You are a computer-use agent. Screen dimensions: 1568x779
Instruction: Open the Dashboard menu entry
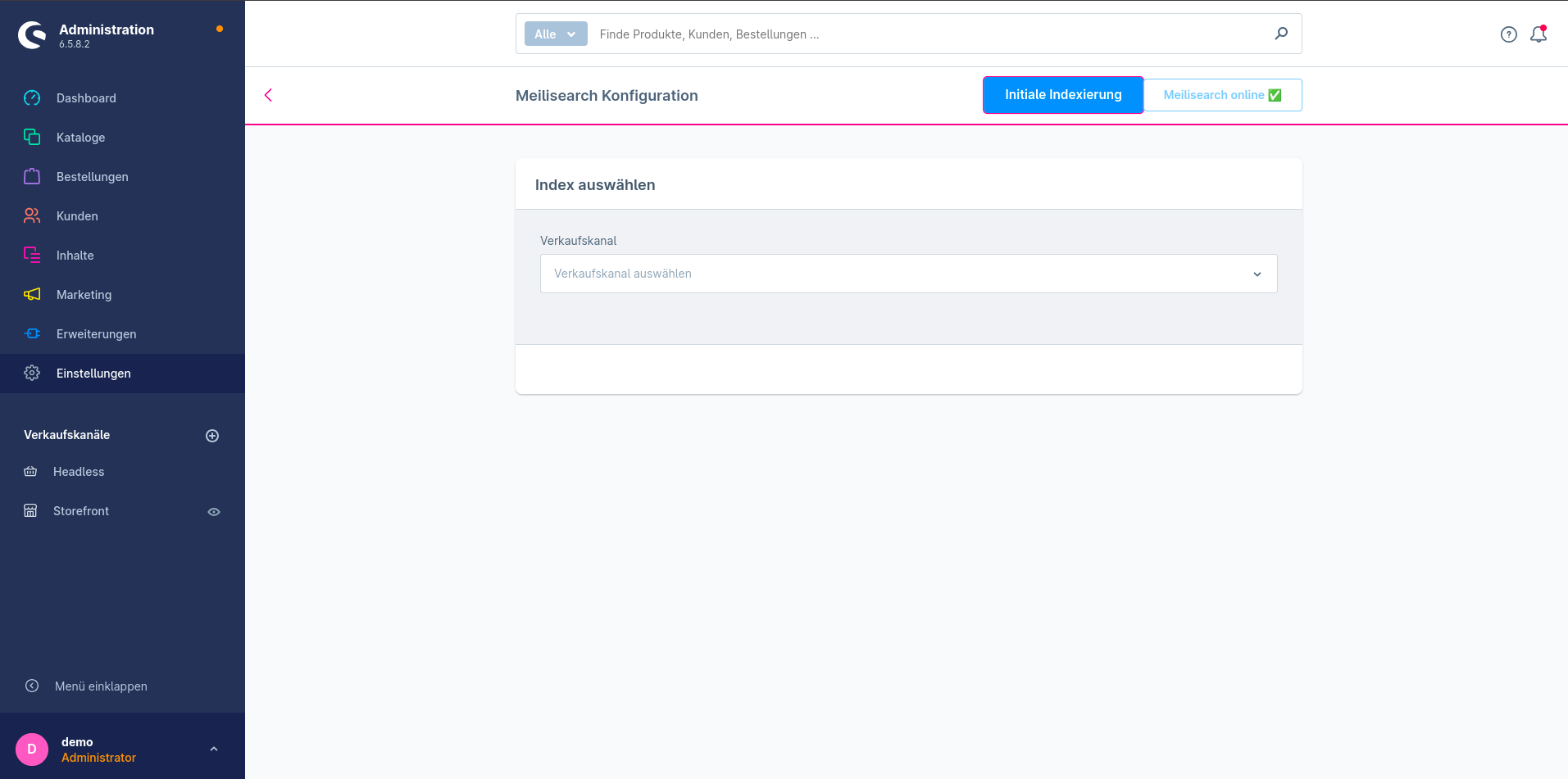(x=122, y=98)
